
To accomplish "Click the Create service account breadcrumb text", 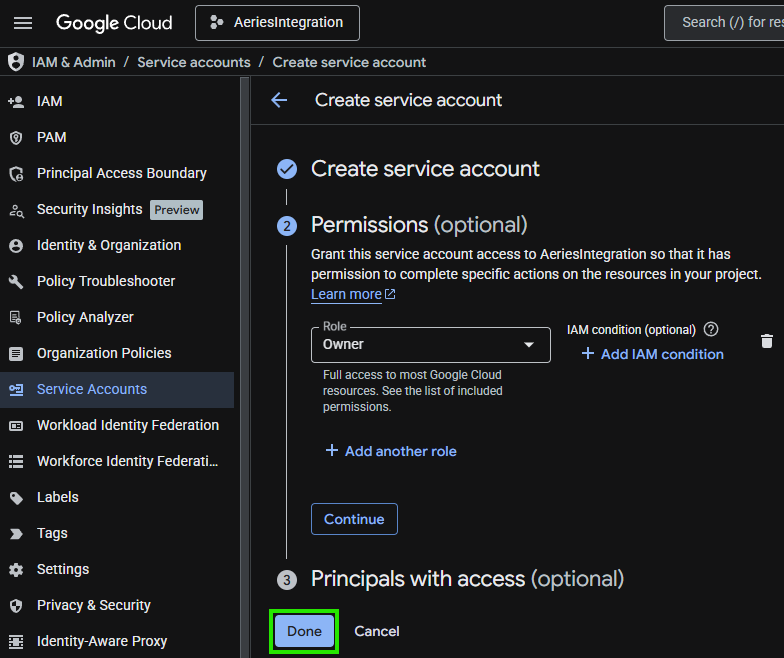I will [349, 62].
